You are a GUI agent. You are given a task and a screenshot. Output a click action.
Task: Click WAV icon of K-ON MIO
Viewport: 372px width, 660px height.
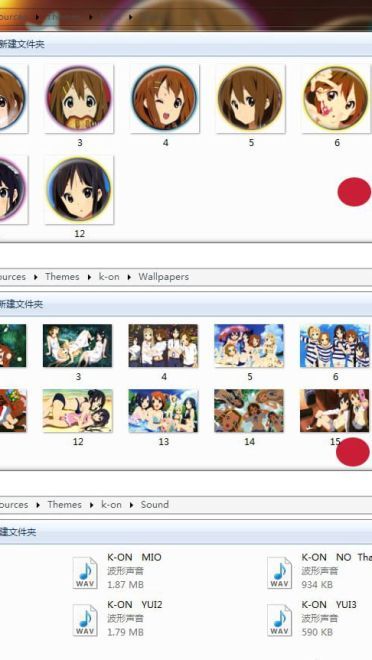point(85,572)
